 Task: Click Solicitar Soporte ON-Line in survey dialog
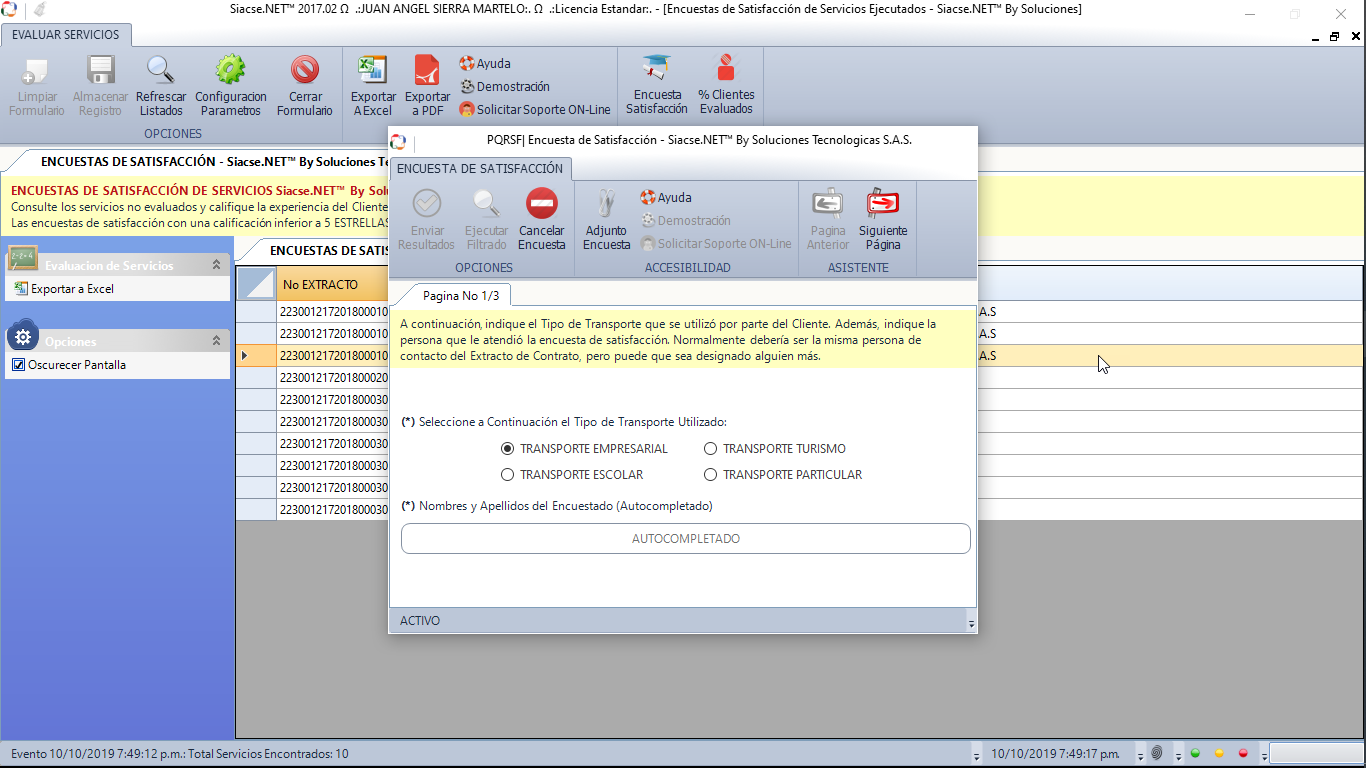point(716,243)
